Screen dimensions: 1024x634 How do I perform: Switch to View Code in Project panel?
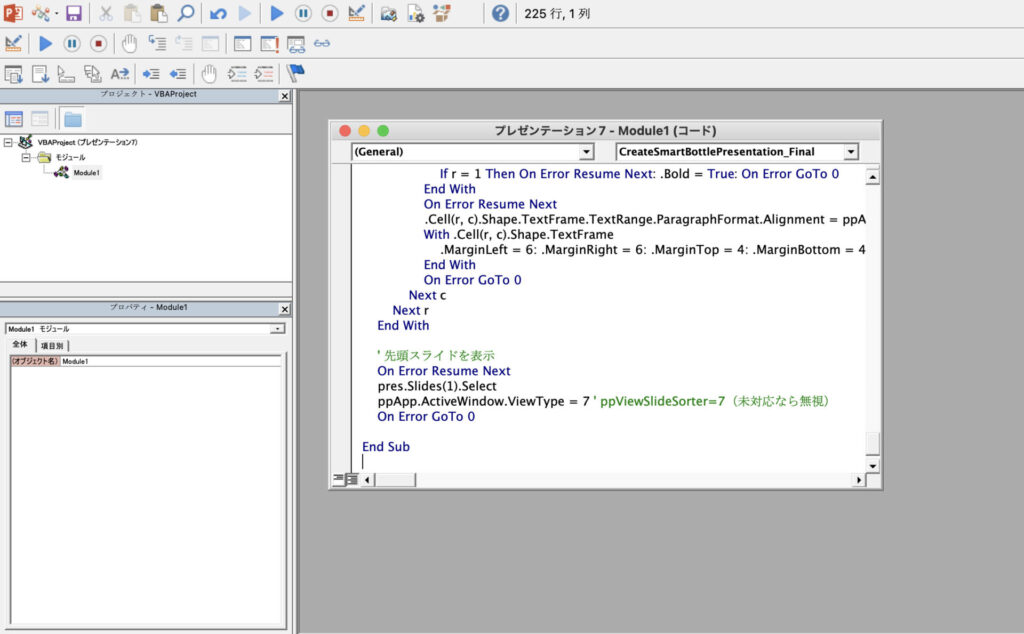[x=14, y=119]
